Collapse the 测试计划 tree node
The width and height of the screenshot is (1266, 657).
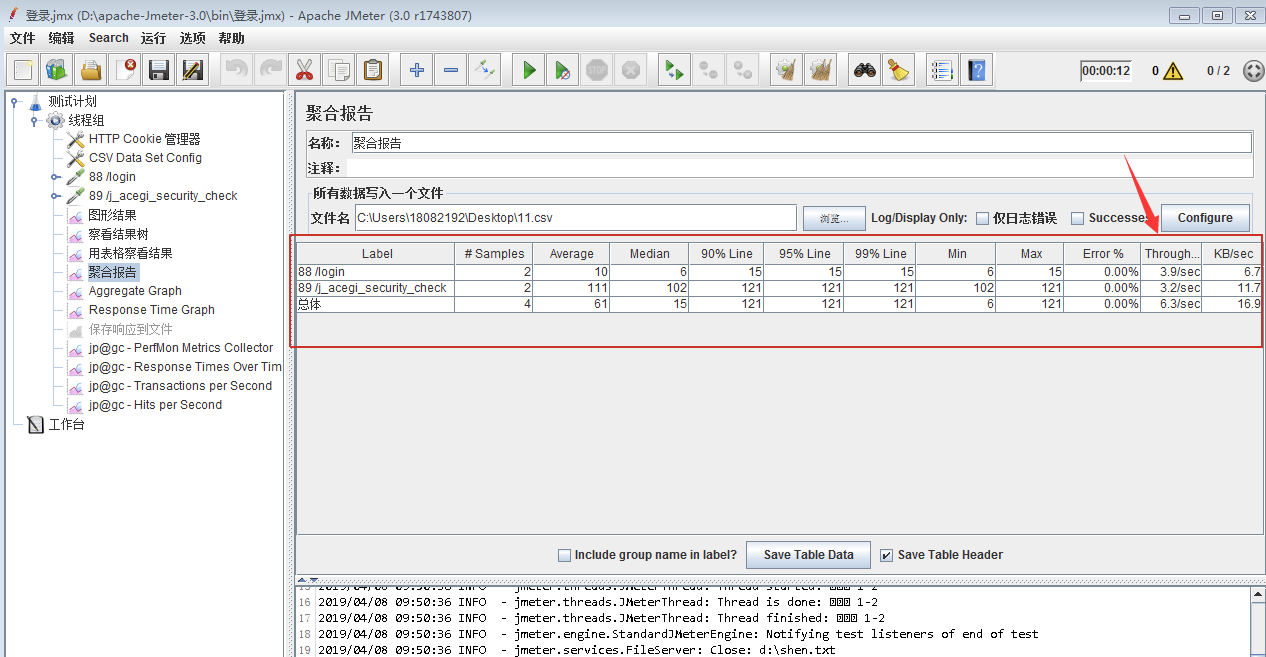point(15,101)
